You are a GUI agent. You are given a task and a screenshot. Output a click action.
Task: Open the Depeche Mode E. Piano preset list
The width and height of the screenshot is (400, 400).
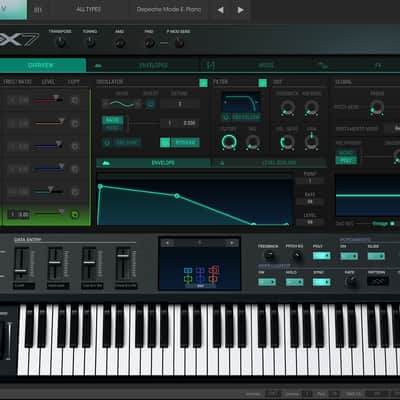click(169, 10)
